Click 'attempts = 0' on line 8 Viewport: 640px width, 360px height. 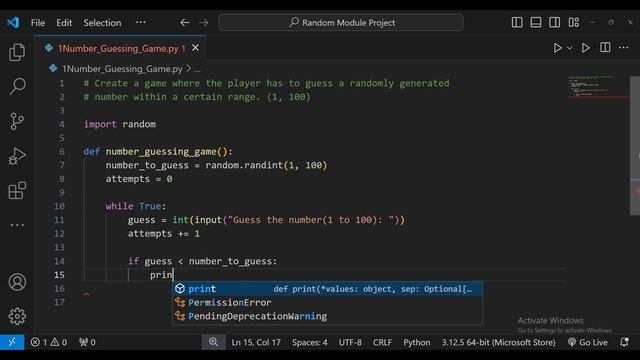click(139, 179)
